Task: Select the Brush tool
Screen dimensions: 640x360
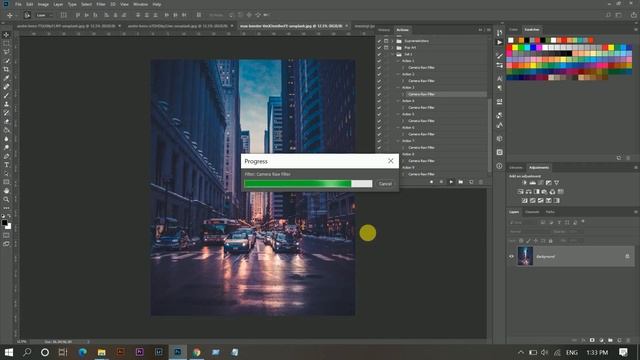Action: [x=6, y=96]
